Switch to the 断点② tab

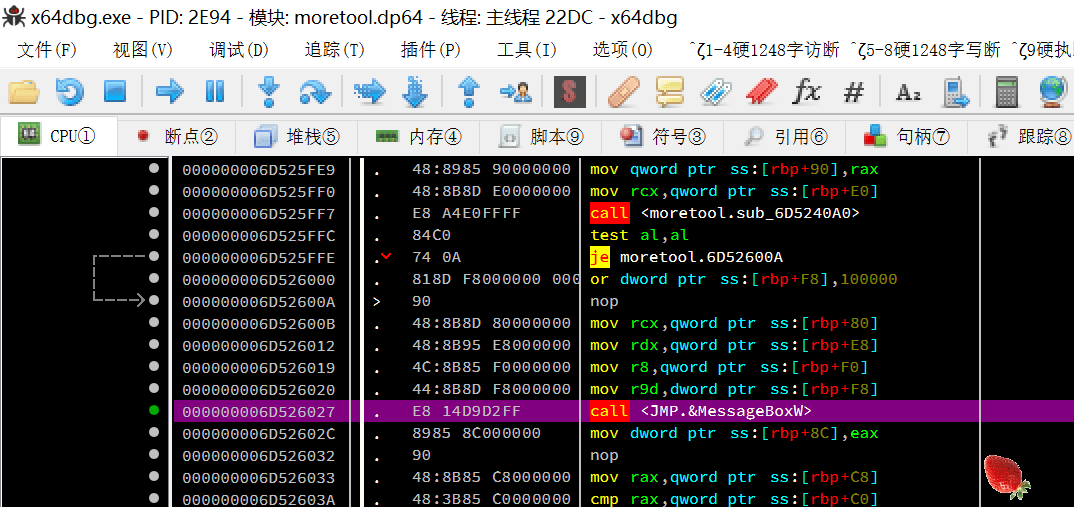[177, 136]
